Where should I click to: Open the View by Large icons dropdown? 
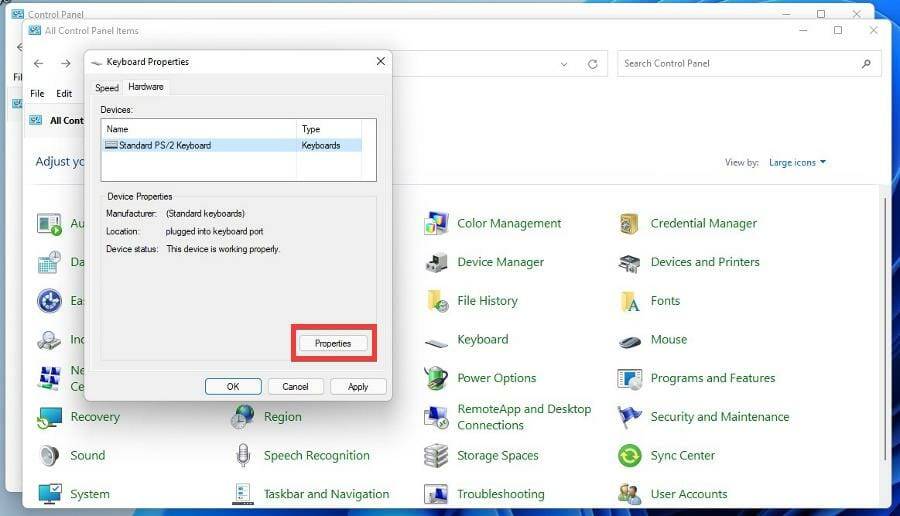tap(797, 162)
